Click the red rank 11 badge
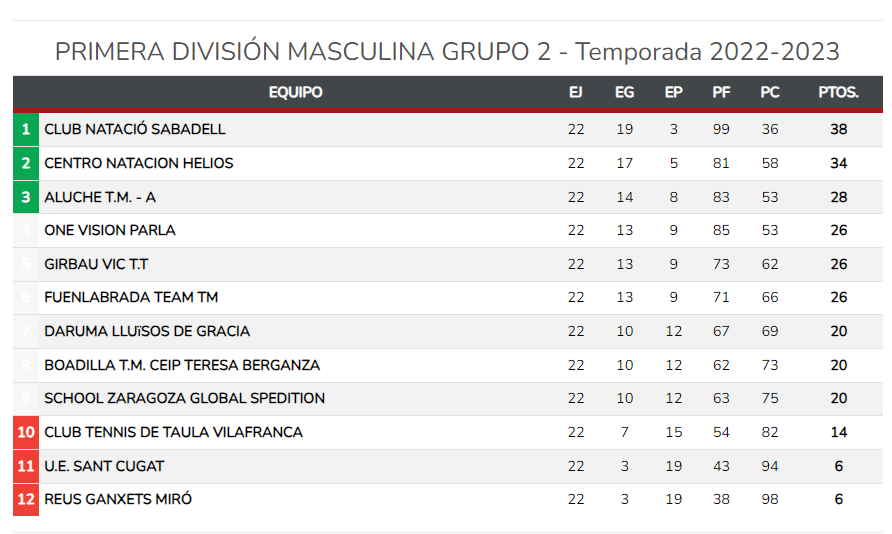 coord(26,466)
